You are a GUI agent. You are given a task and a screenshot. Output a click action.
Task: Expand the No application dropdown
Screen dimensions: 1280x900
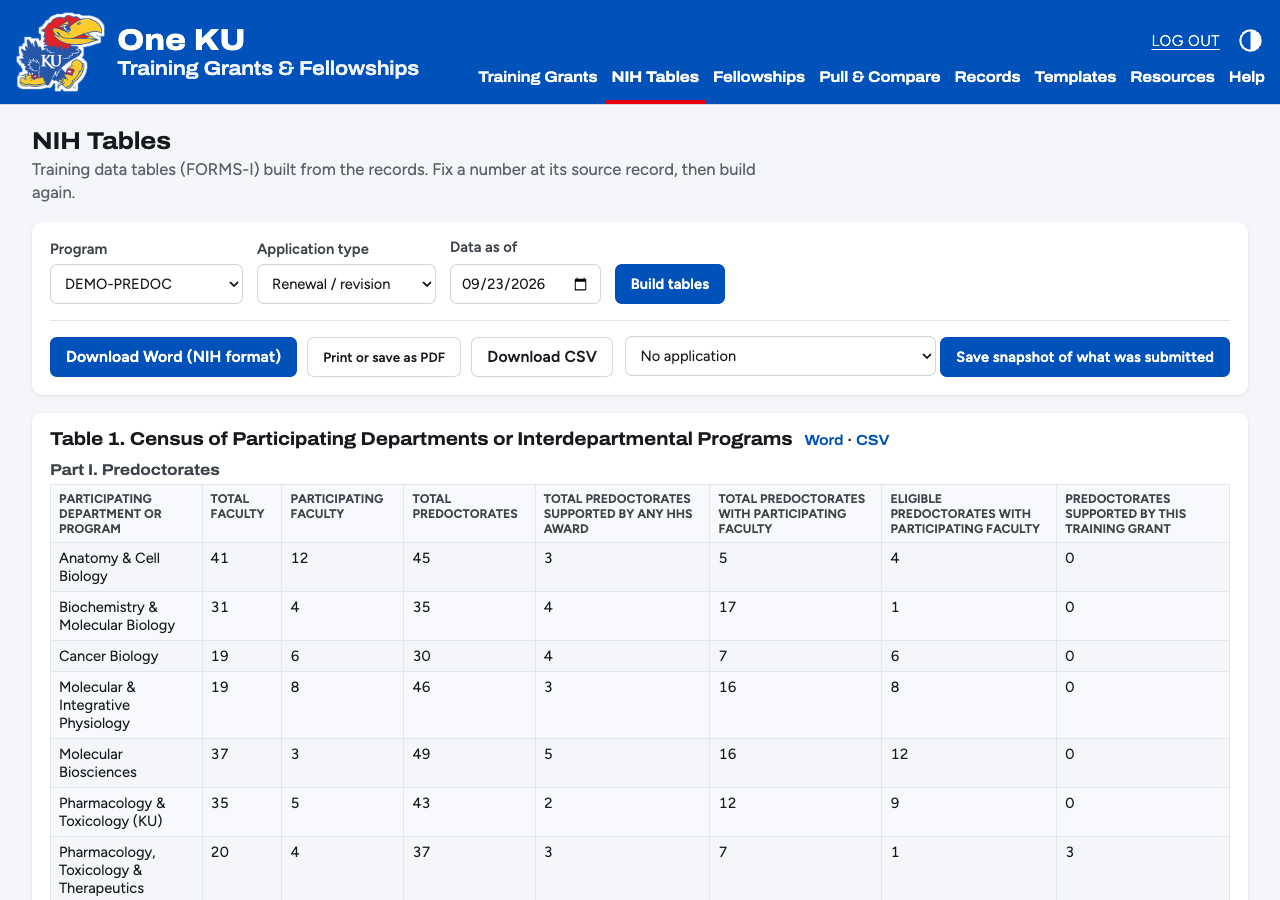click(x=780, y=356)
